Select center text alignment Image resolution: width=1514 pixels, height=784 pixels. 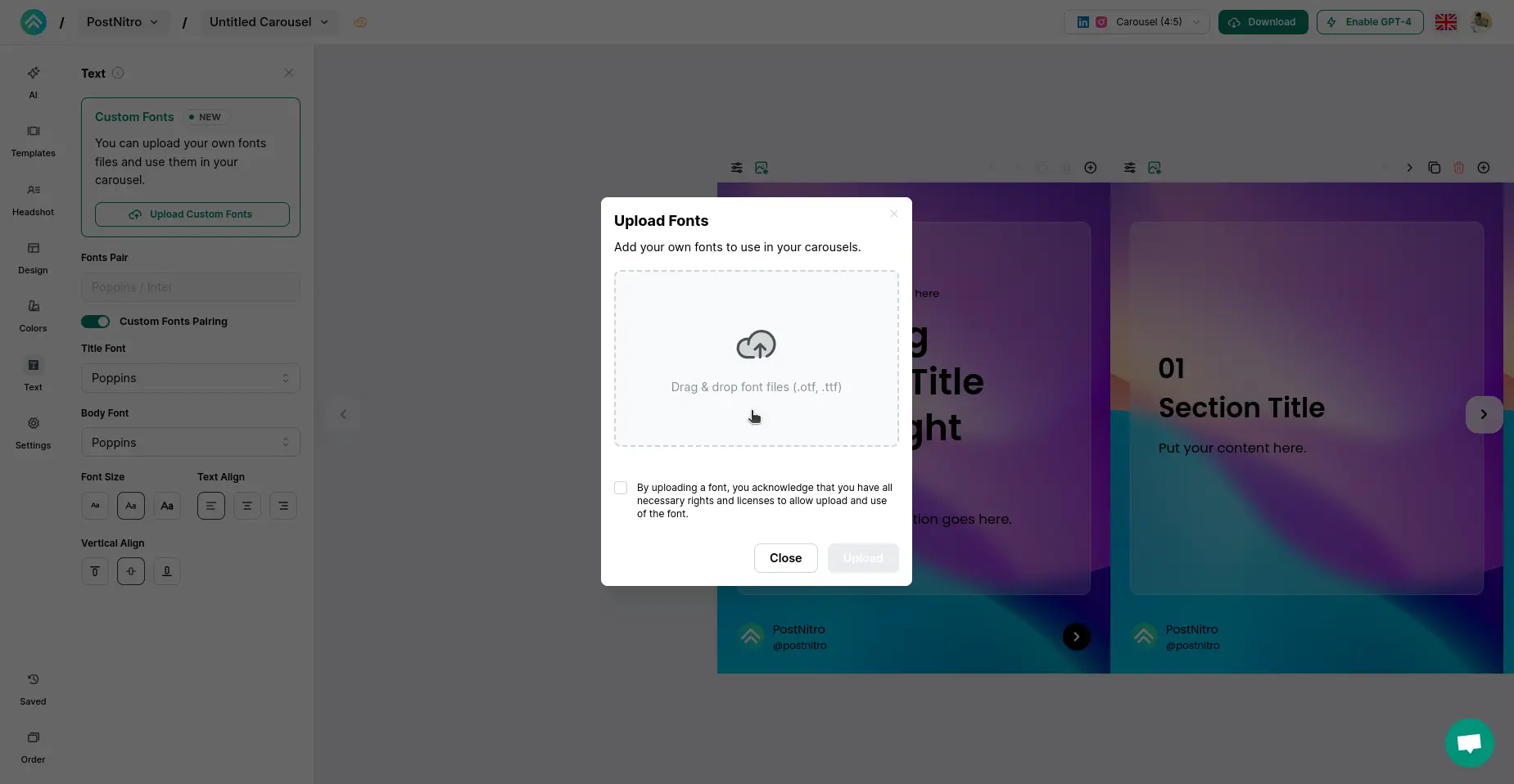pyautogui.click(x=247, y=506)
